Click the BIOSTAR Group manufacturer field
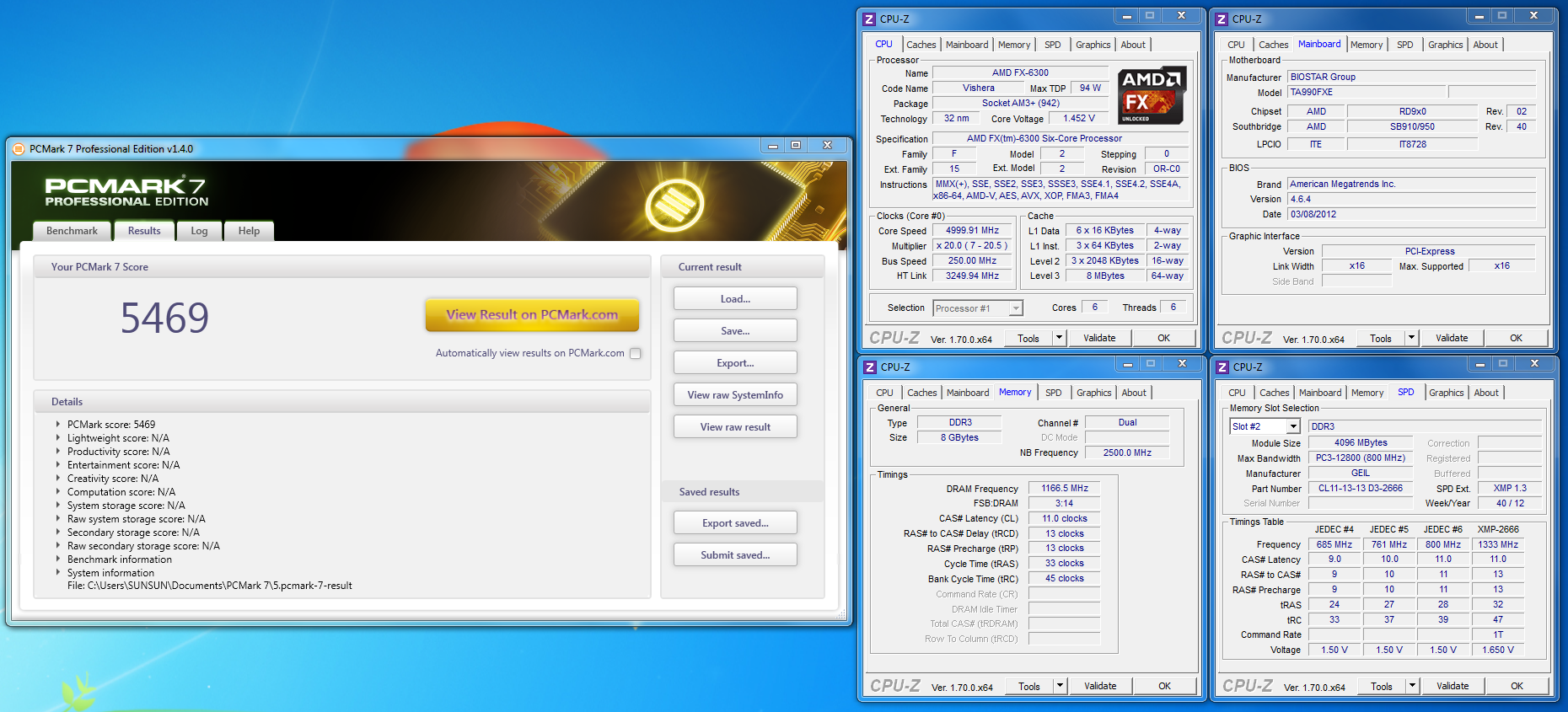 click(x=1411, y=77)
